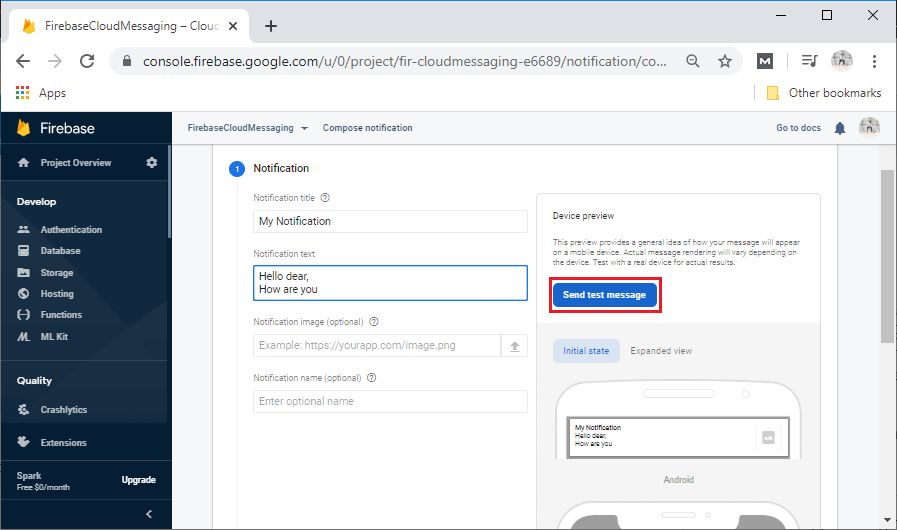Open Chrome three-dot menu
Viewport: 897px width, 530px height.
pos(874,61)
